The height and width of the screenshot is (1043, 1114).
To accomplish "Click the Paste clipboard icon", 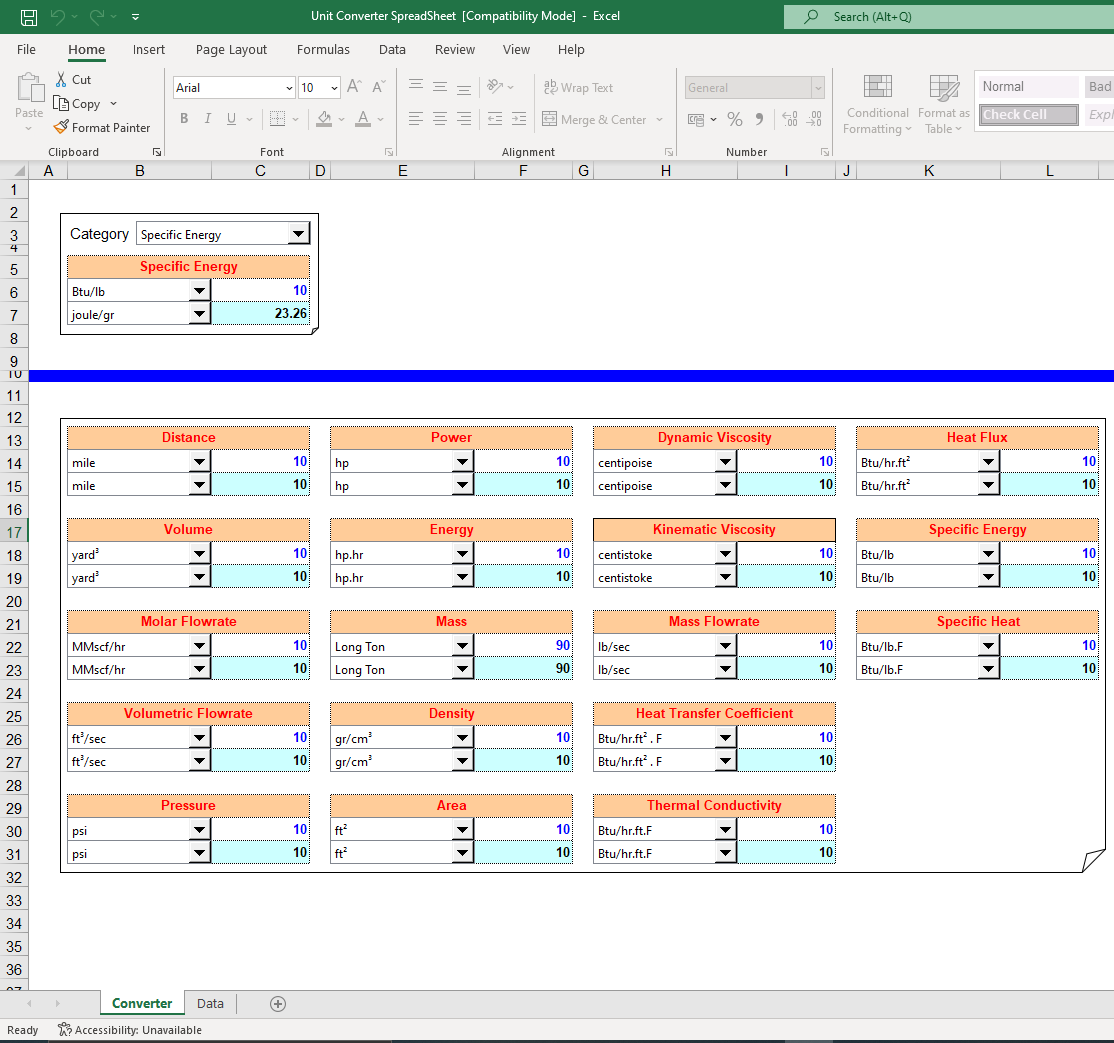I will point(30,88).
